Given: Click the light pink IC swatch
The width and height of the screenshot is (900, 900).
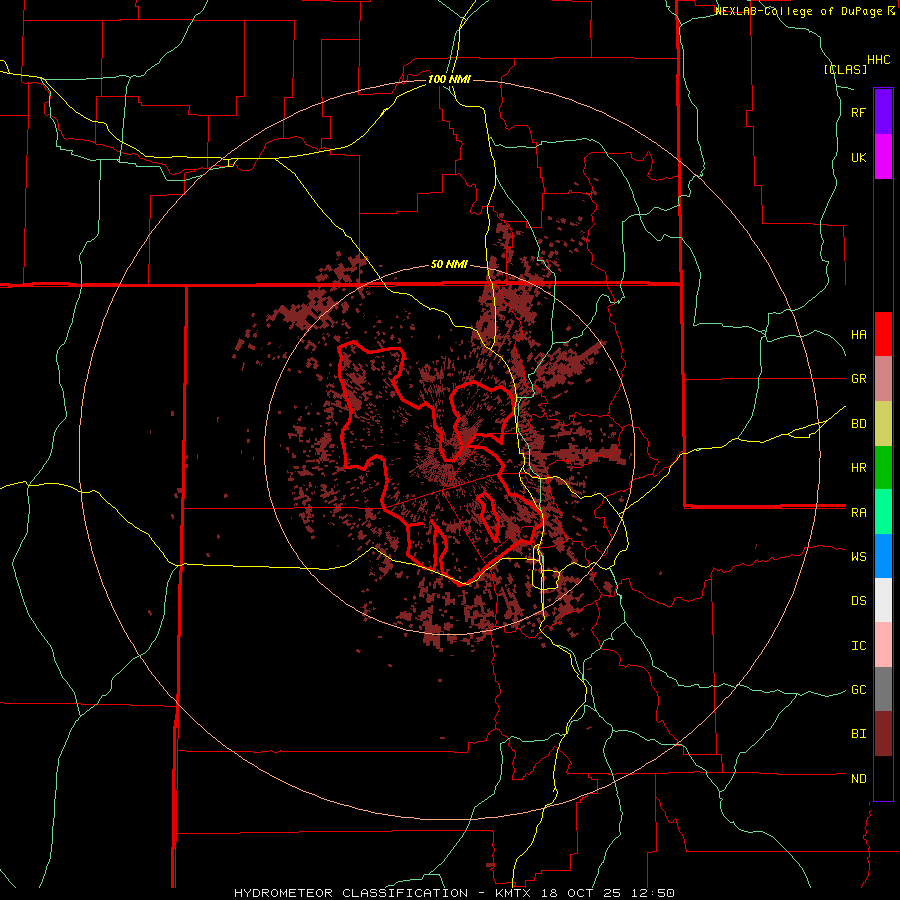Looking at the screenshot, I should click(883, 645).
